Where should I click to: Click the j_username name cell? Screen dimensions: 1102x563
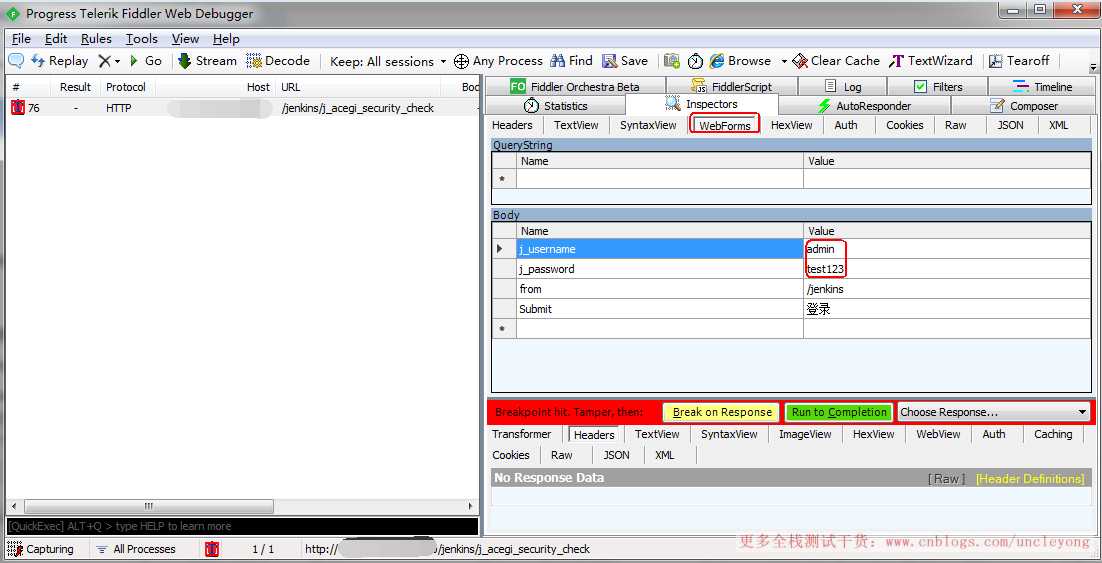[660, 249]
